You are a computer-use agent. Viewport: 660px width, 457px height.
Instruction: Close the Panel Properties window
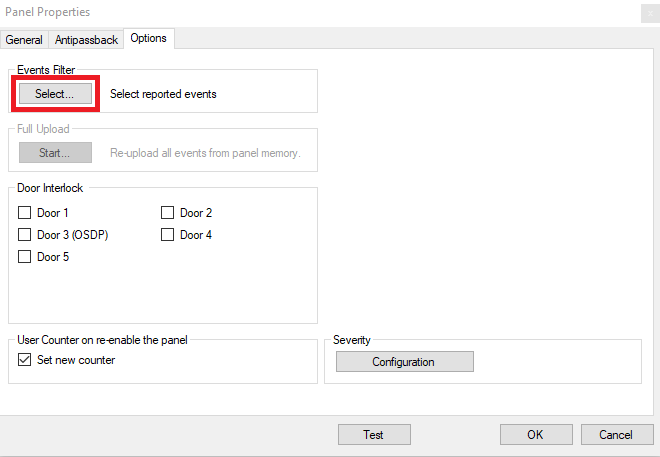pos(650,13)
